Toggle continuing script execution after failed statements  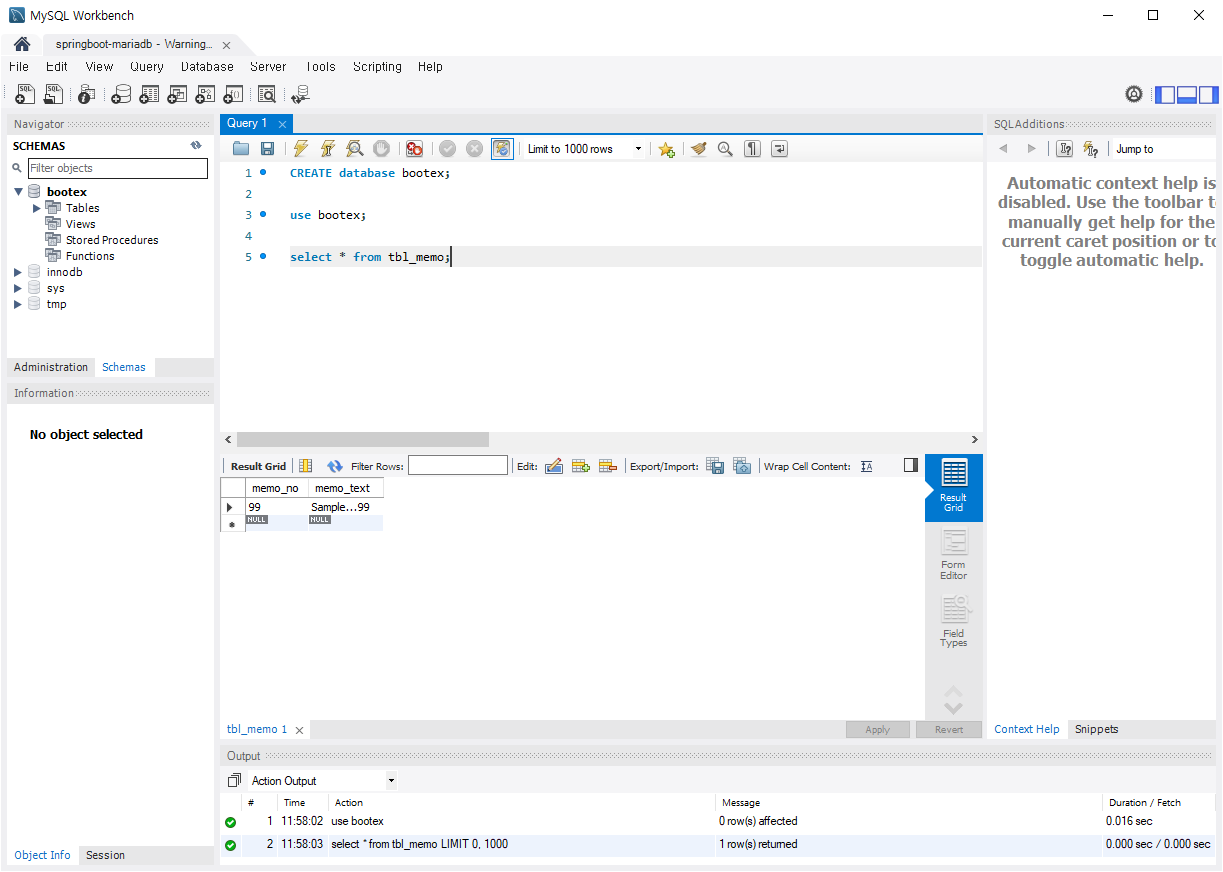click(414, 149)
